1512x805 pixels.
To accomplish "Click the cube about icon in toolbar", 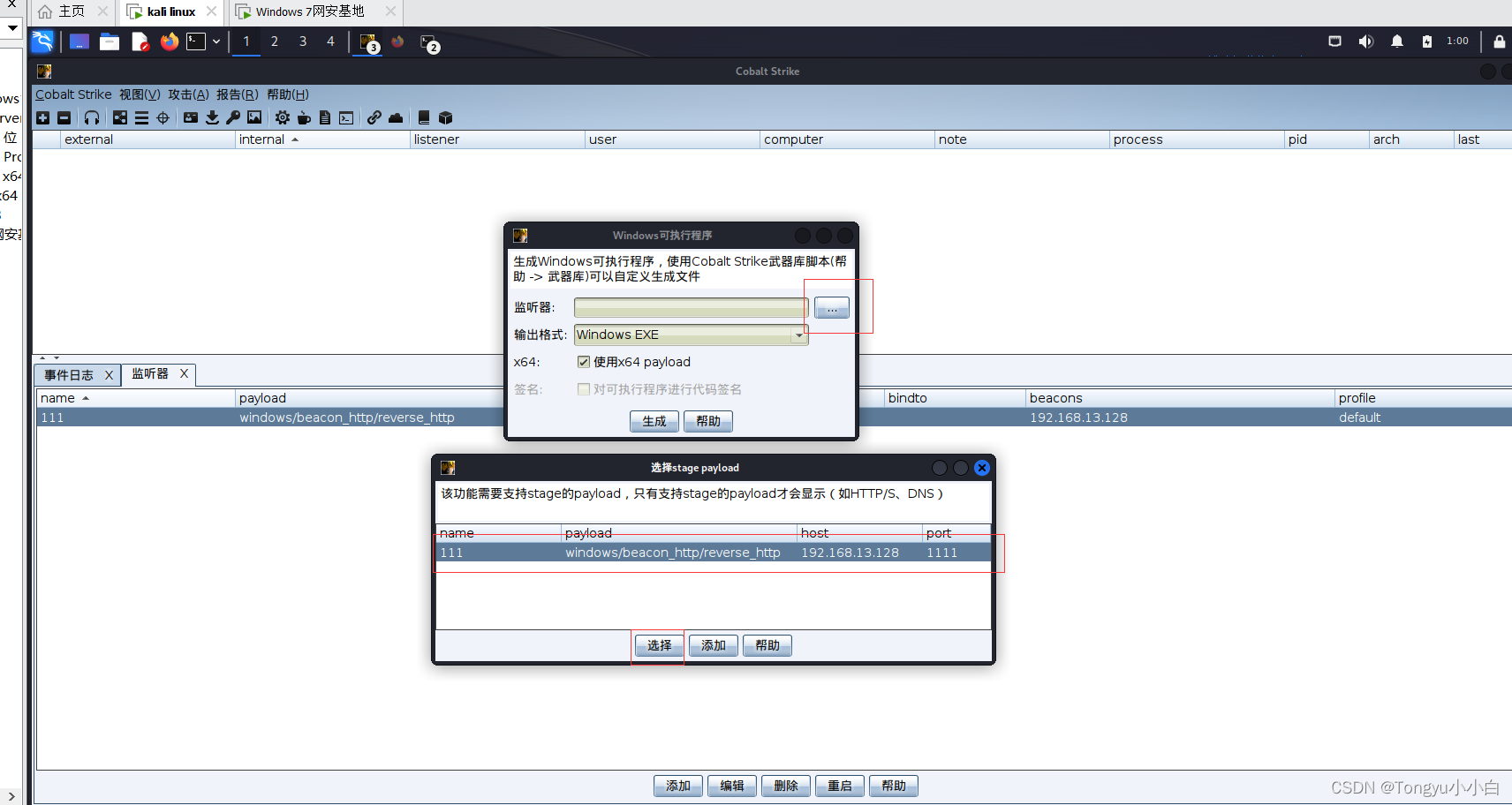I will tap(445, 117).
